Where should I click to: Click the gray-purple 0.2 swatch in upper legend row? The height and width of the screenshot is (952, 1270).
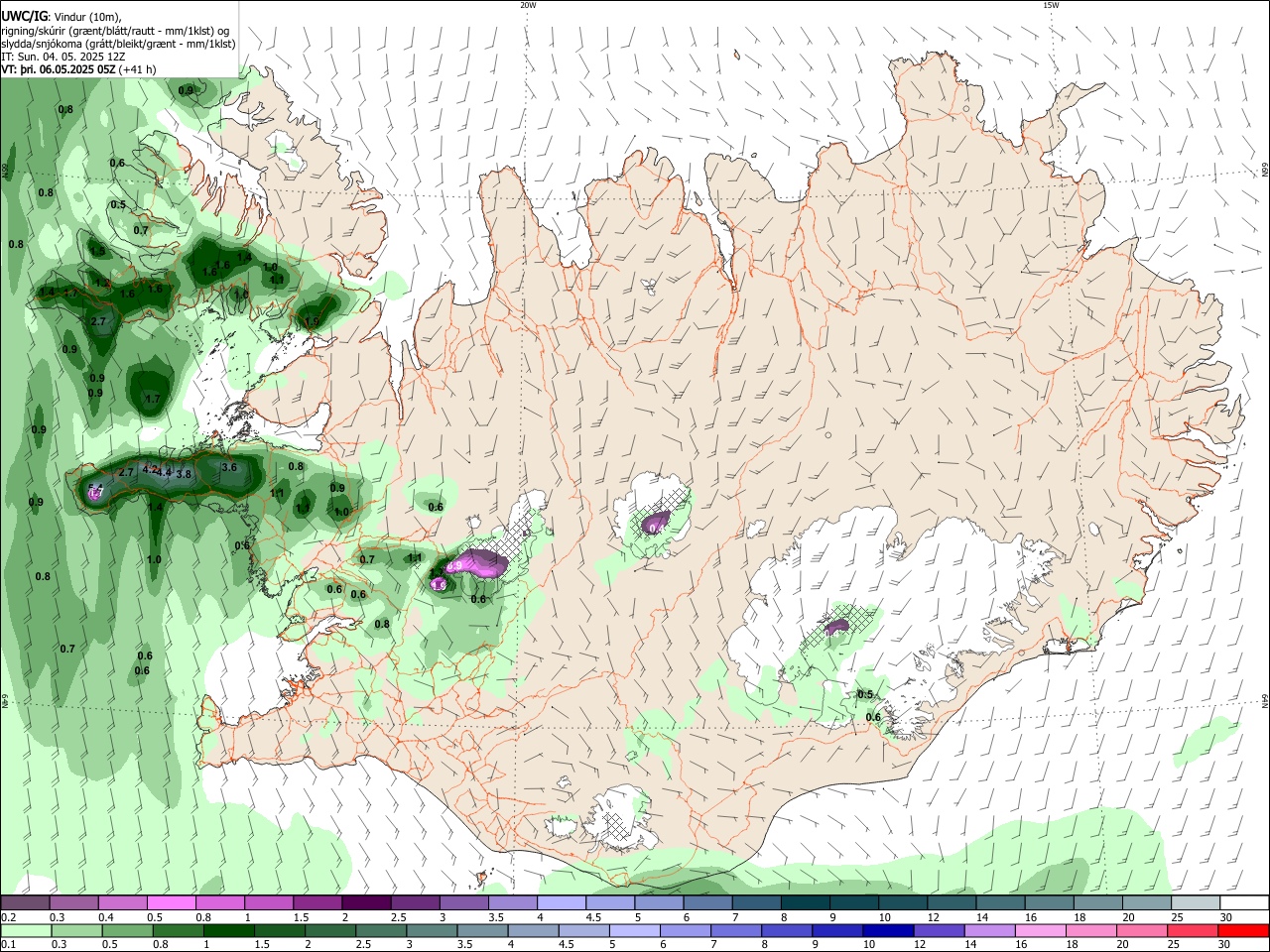(x=25, y=902)
